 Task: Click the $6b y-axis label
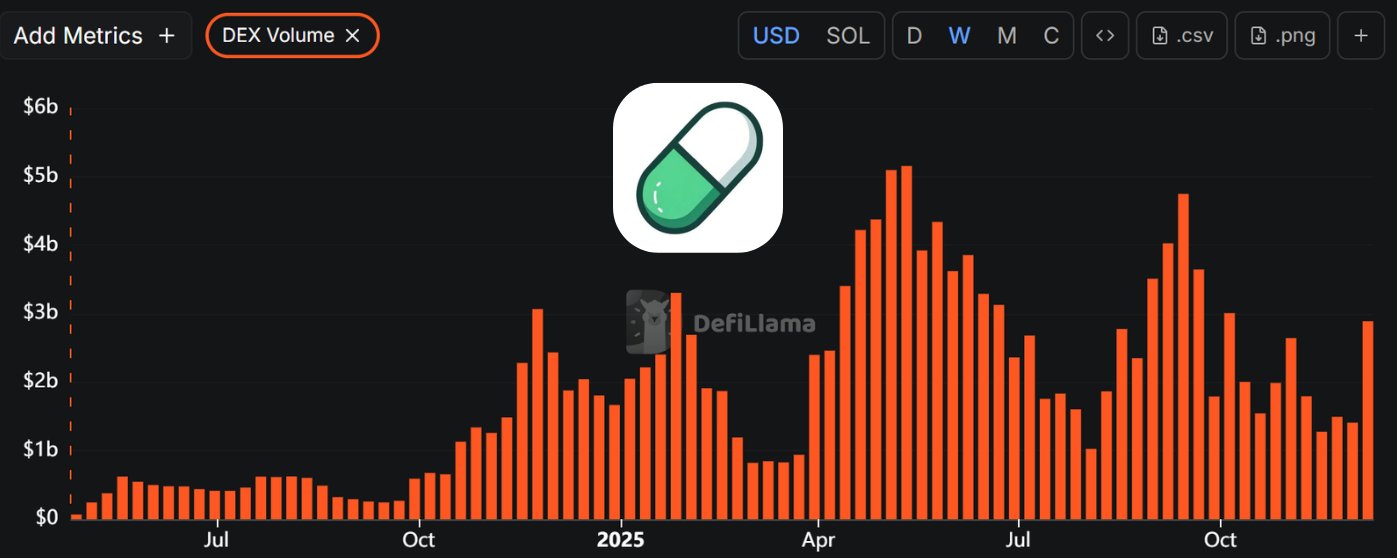41,107
